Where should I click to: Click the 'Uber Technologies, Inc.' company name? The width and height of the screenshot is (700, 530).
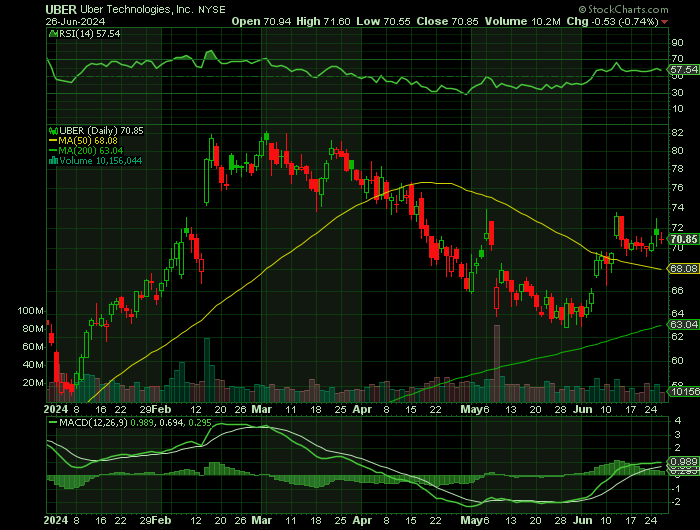137,9
